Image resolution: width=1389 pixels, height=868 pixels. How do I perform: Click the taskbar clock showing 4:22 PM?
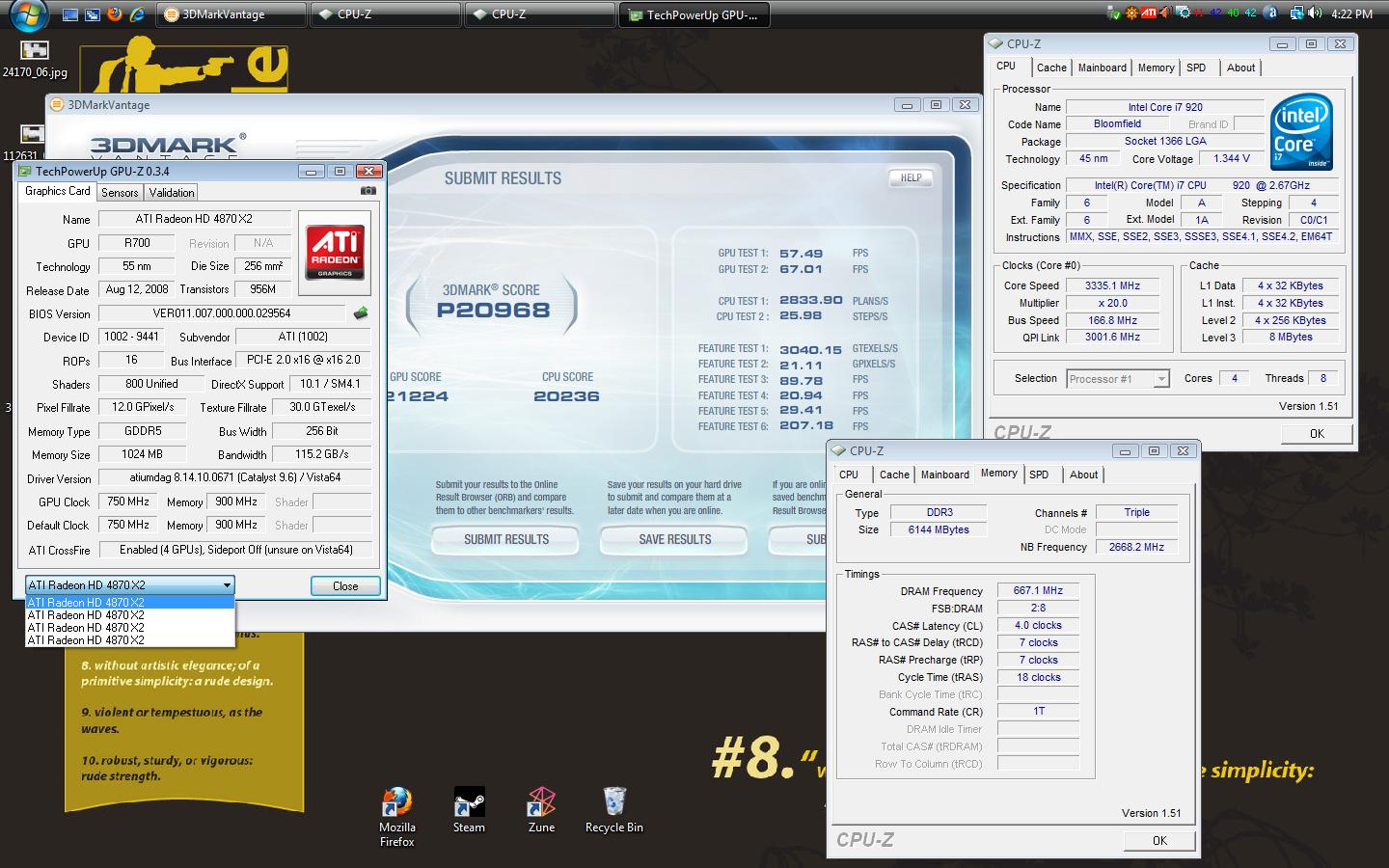[x=1351, y=14]
